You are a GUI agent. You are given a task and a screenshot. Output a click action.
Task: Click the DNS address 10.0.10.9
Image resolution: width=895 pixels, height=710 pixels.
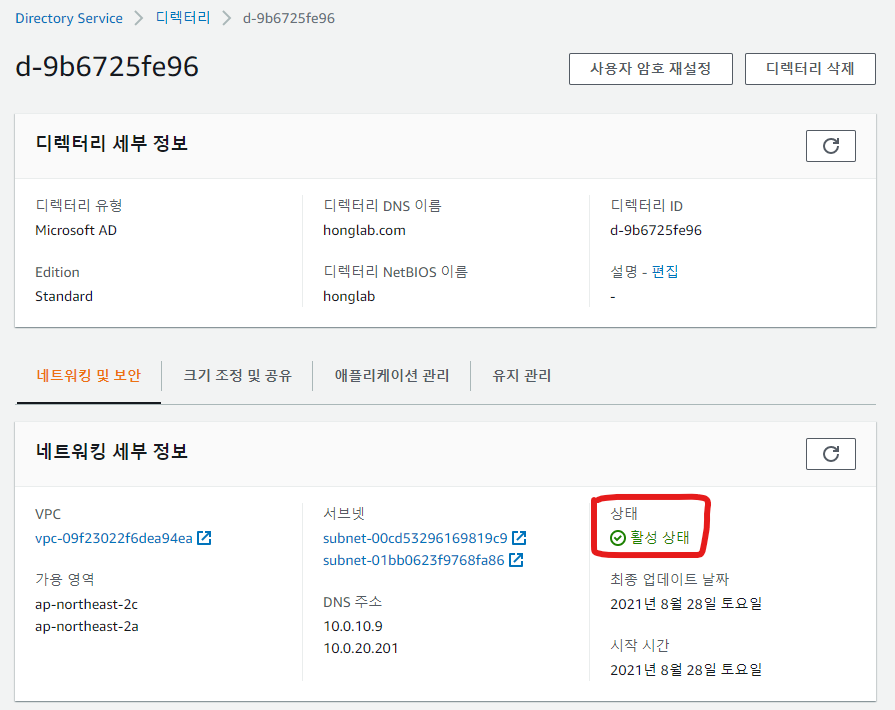[x=353, y=626]
